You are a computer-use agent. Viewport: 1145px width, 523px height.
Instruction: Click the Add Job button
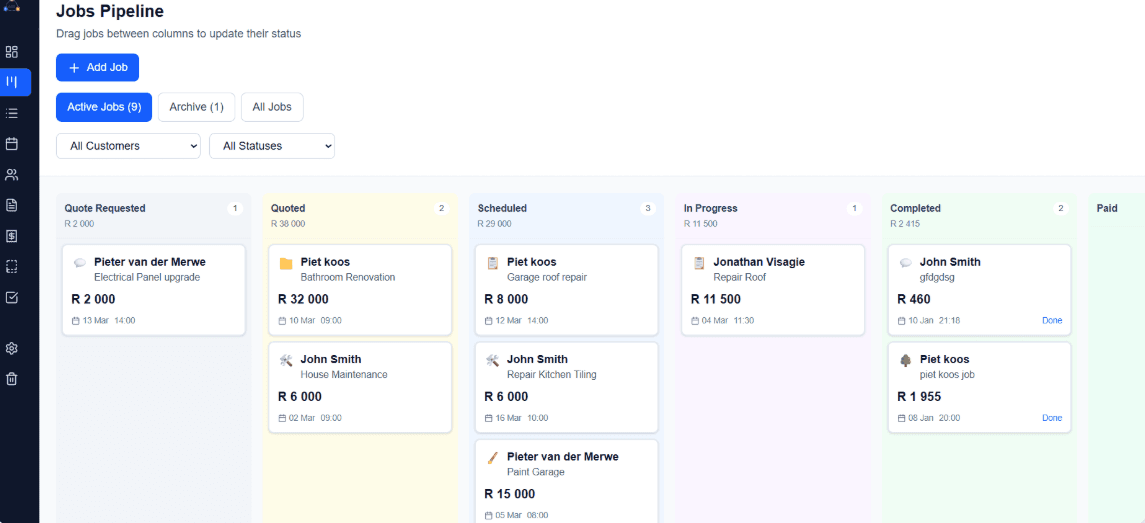tap(97, 67)
